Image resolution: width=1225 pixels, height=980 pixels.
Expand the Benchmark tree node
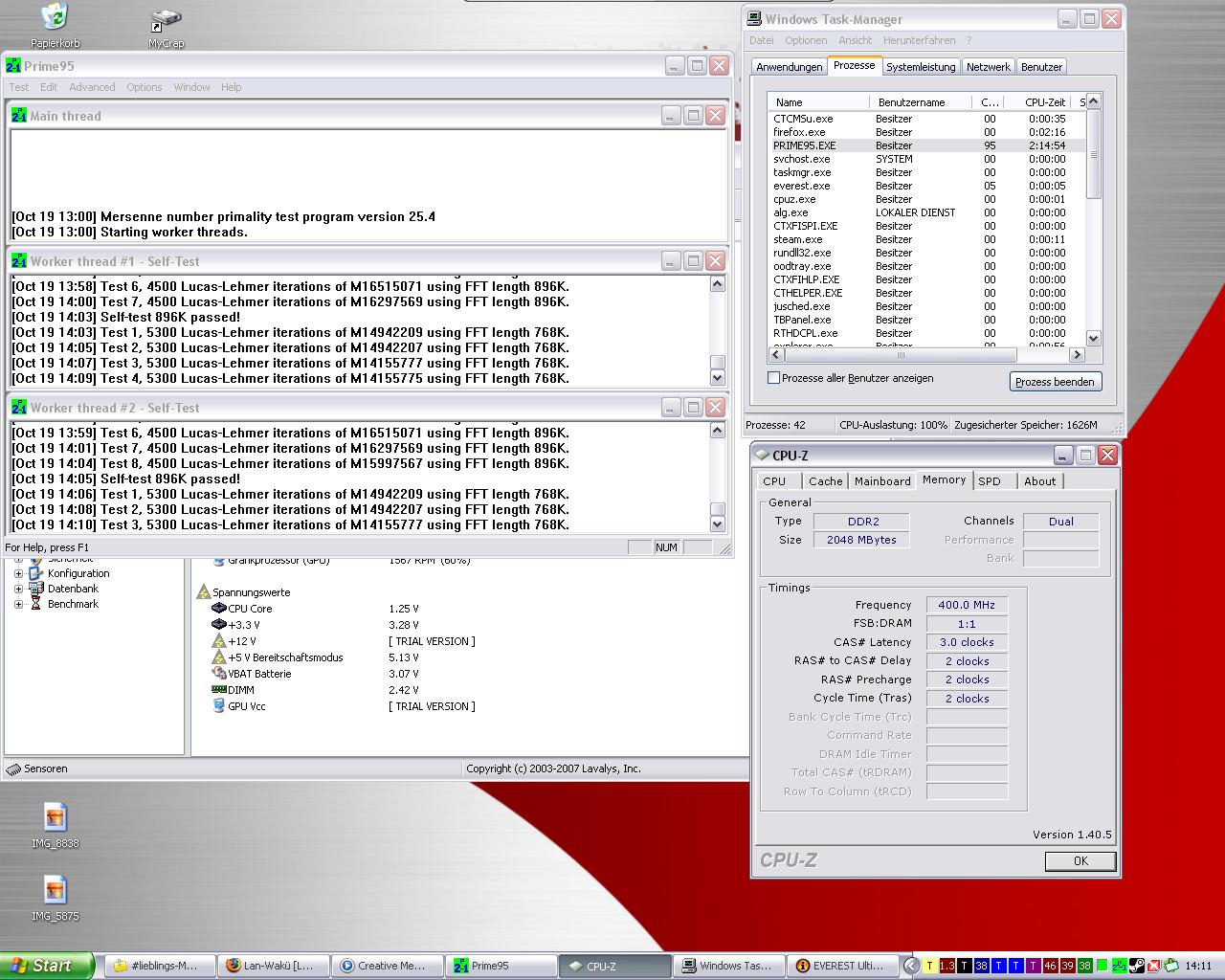click(x=18, y=604)
